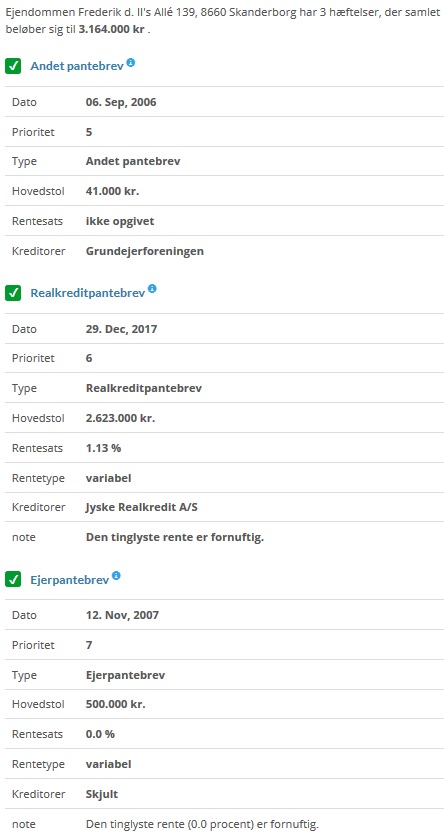Click the date 06. Sep, 2006
This screenshot has width=444, height=836.
point(121,102)
